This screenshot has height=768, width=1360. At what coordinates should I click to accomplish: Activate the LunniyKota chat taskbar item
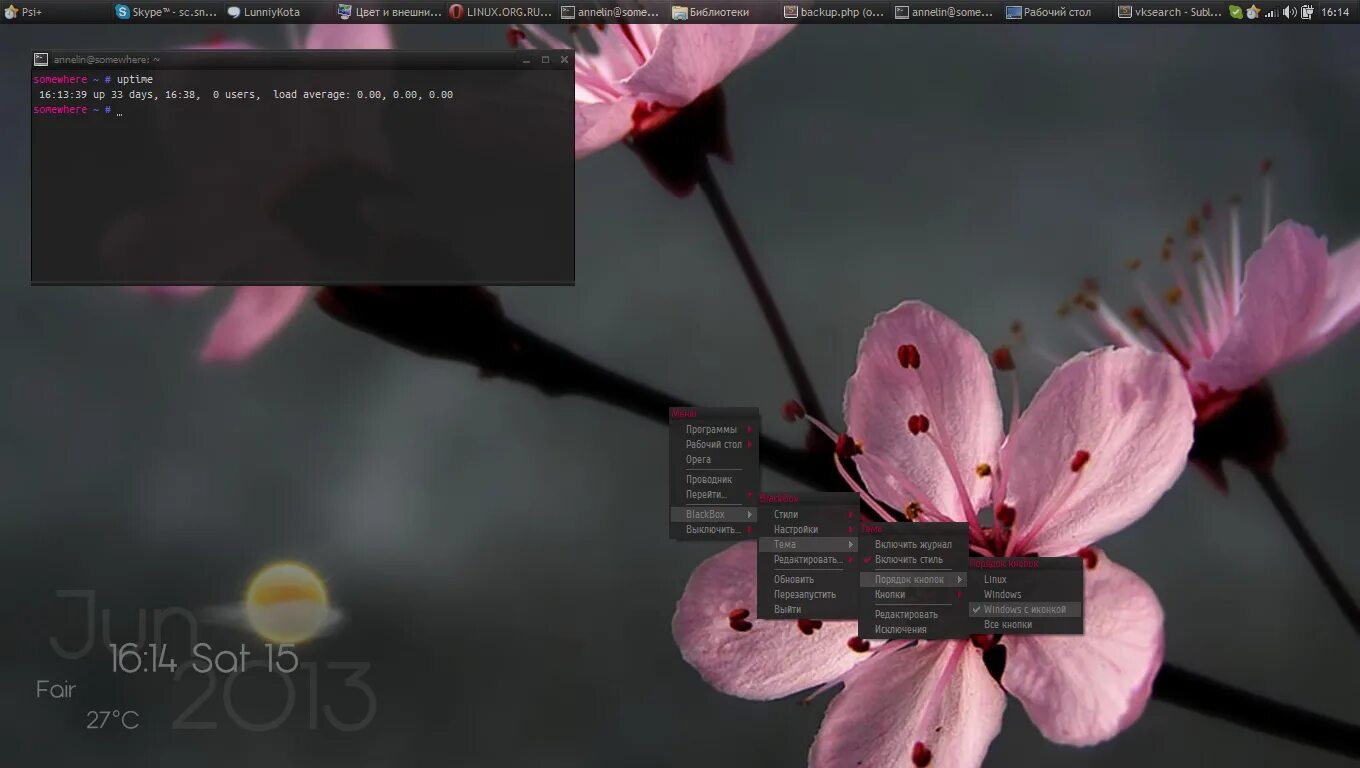pos(277,12)
